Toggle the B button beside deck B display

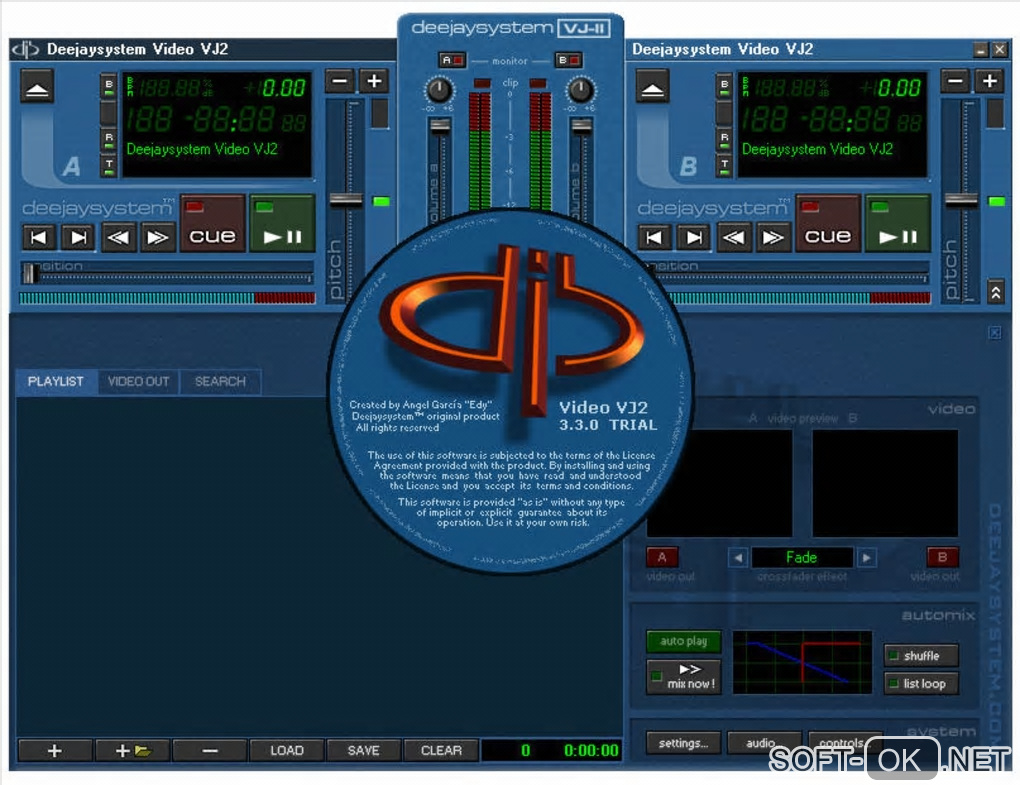(x=724, y=86)
